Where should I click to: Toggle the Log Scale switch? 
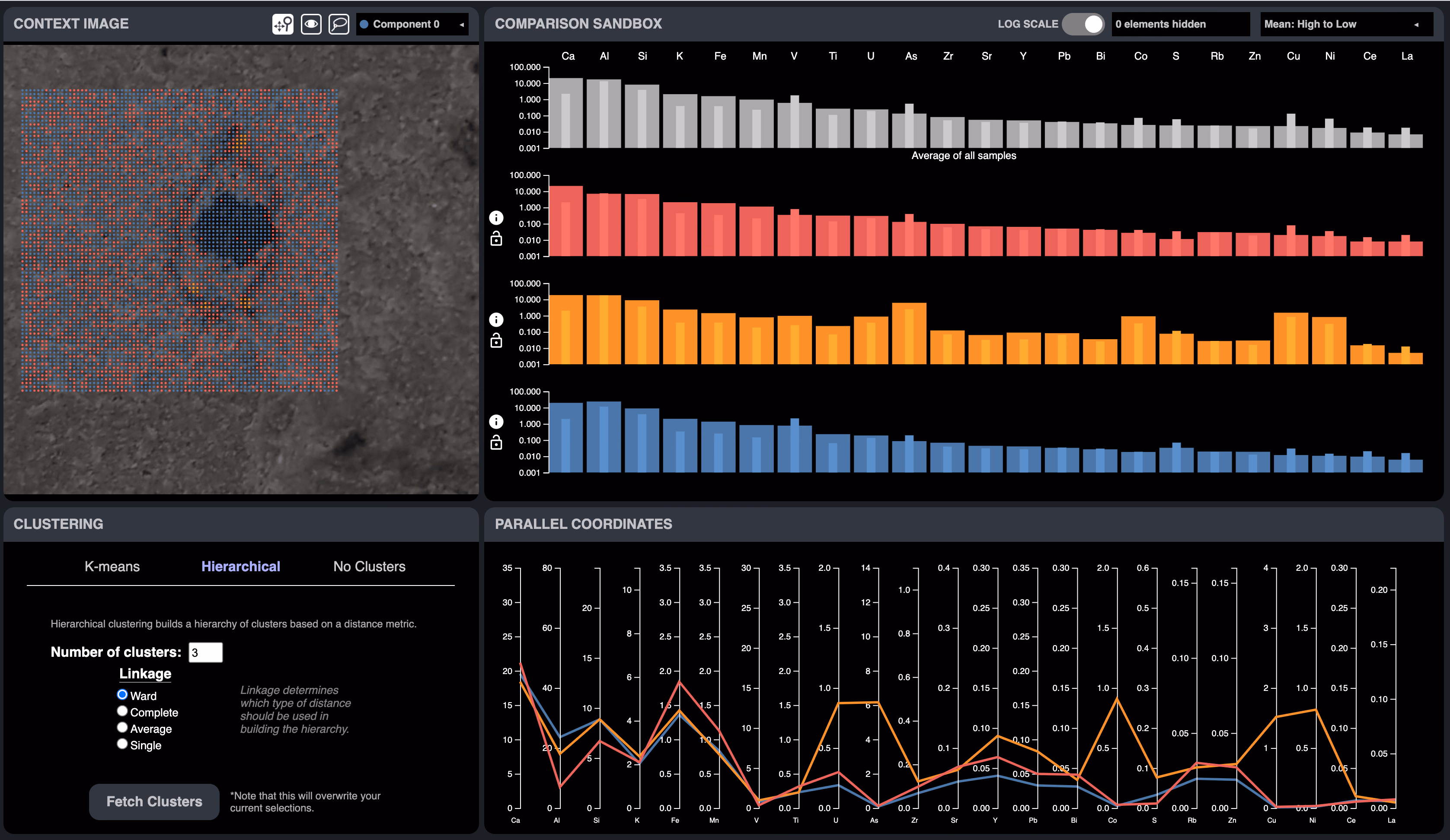(x=1083, y=24)
